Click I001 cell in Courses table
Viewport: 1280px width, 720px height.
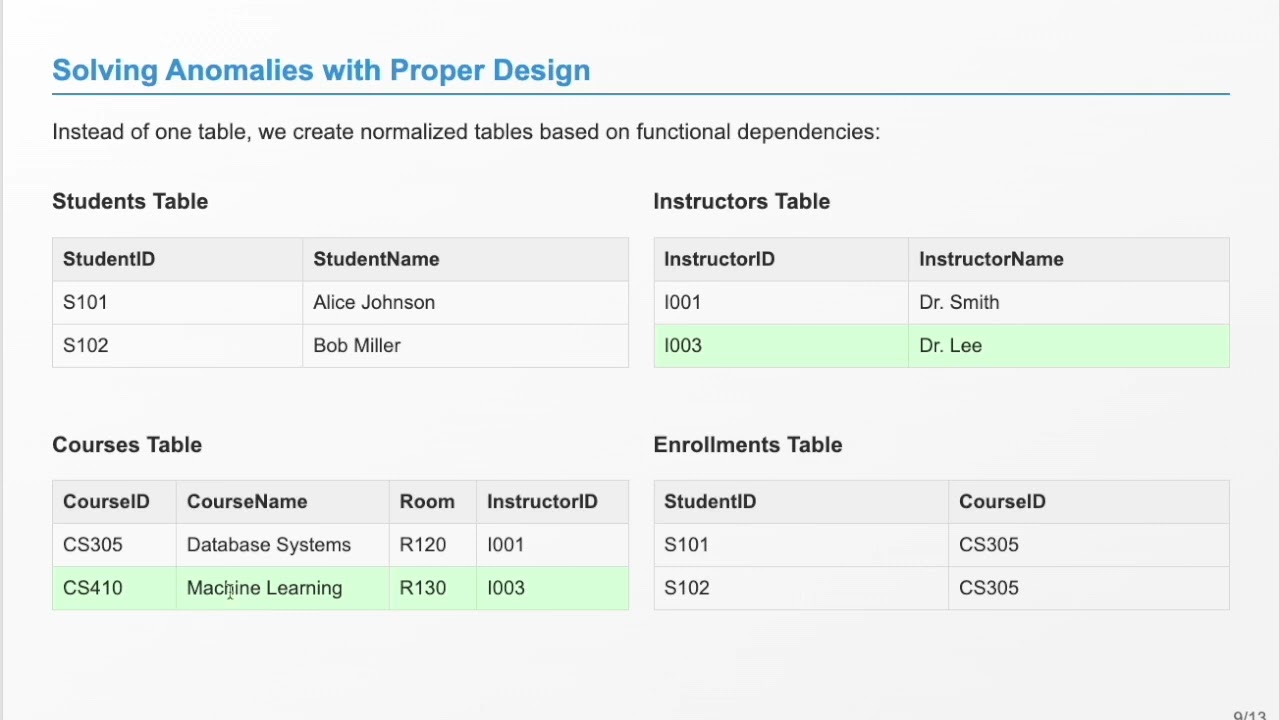click(552, 545)
